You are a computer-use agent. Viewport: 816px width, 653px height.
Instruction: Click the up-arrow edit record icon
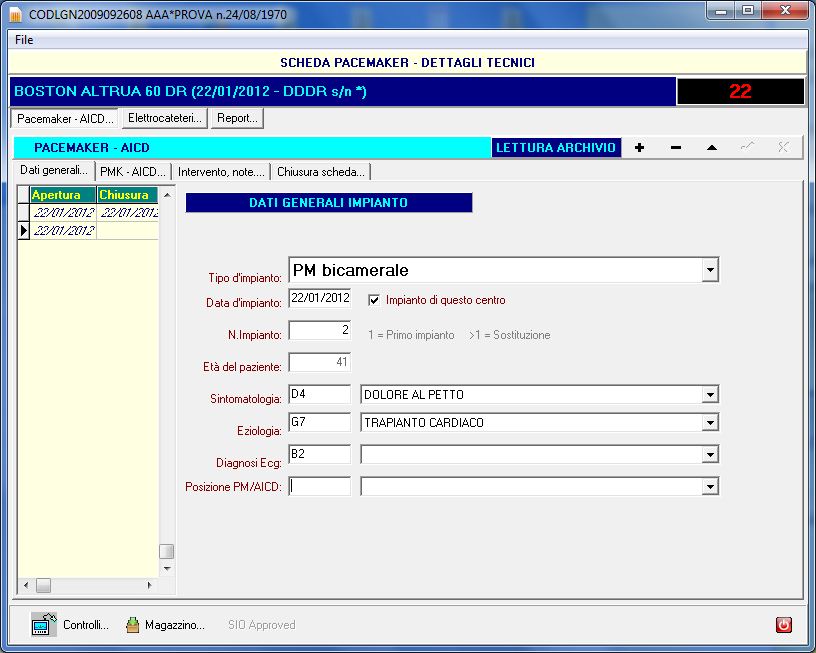click(712, 148)
